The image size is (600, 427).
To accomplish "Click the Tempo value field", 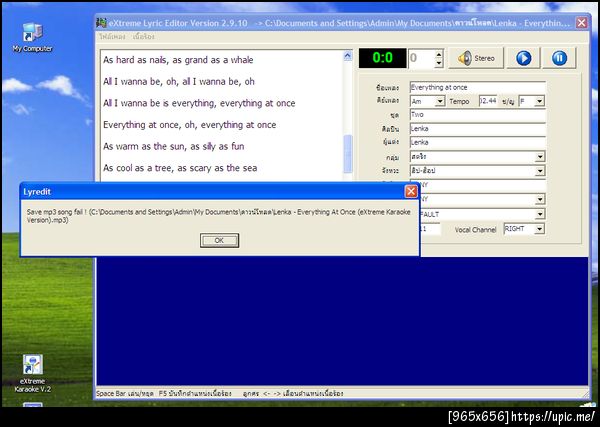I will tap(488, 101).
